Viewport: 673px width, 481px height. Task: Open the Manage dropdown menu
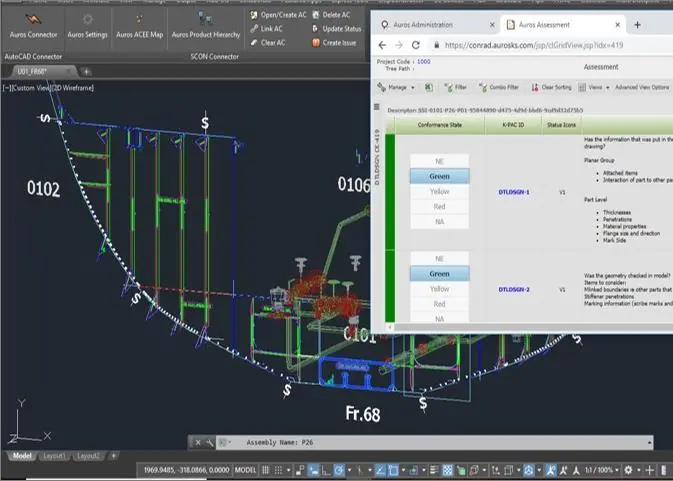(396, 88)
